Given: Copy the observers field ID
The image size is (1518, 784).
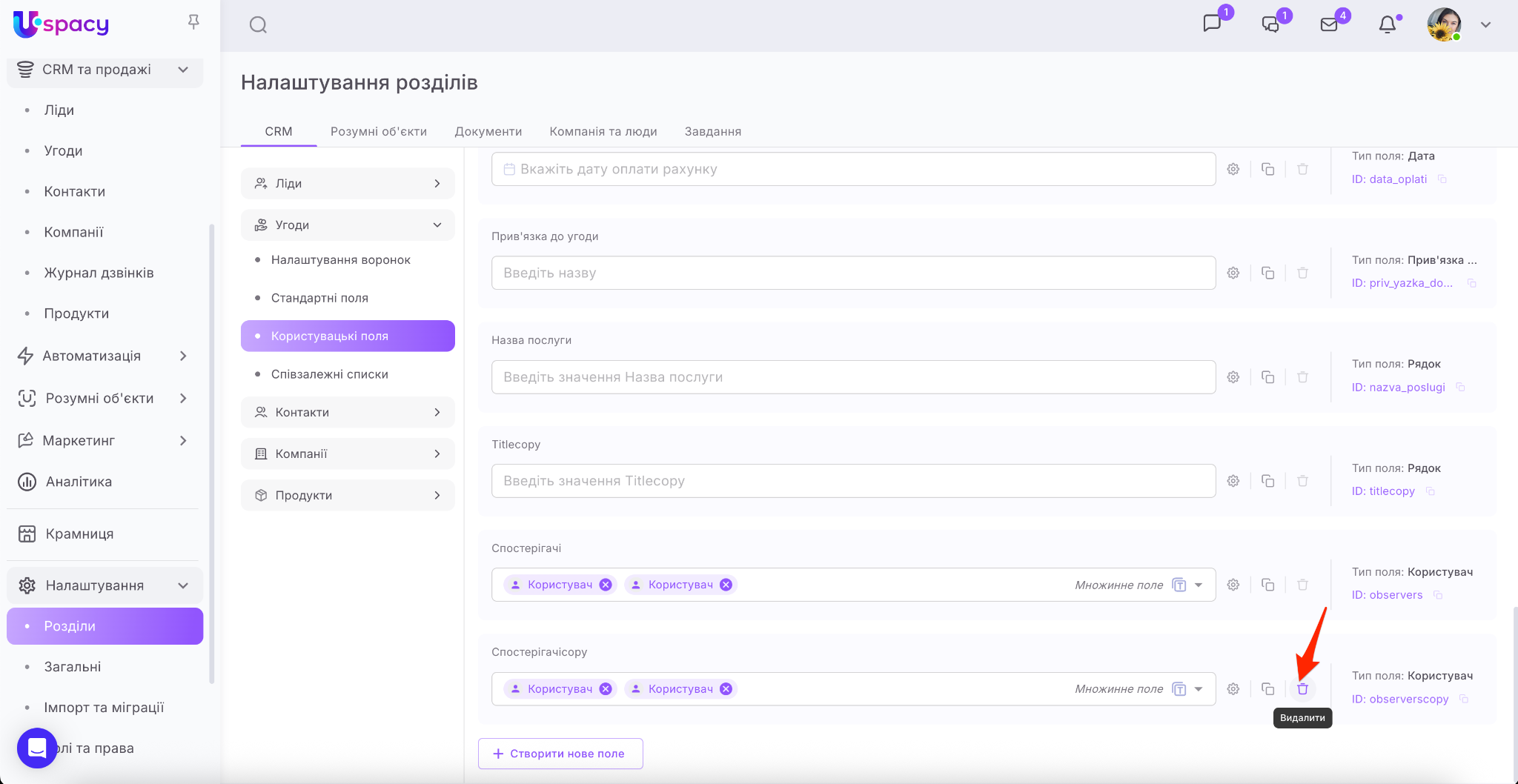Looking at the screenshot, I should coord(1438,595).
